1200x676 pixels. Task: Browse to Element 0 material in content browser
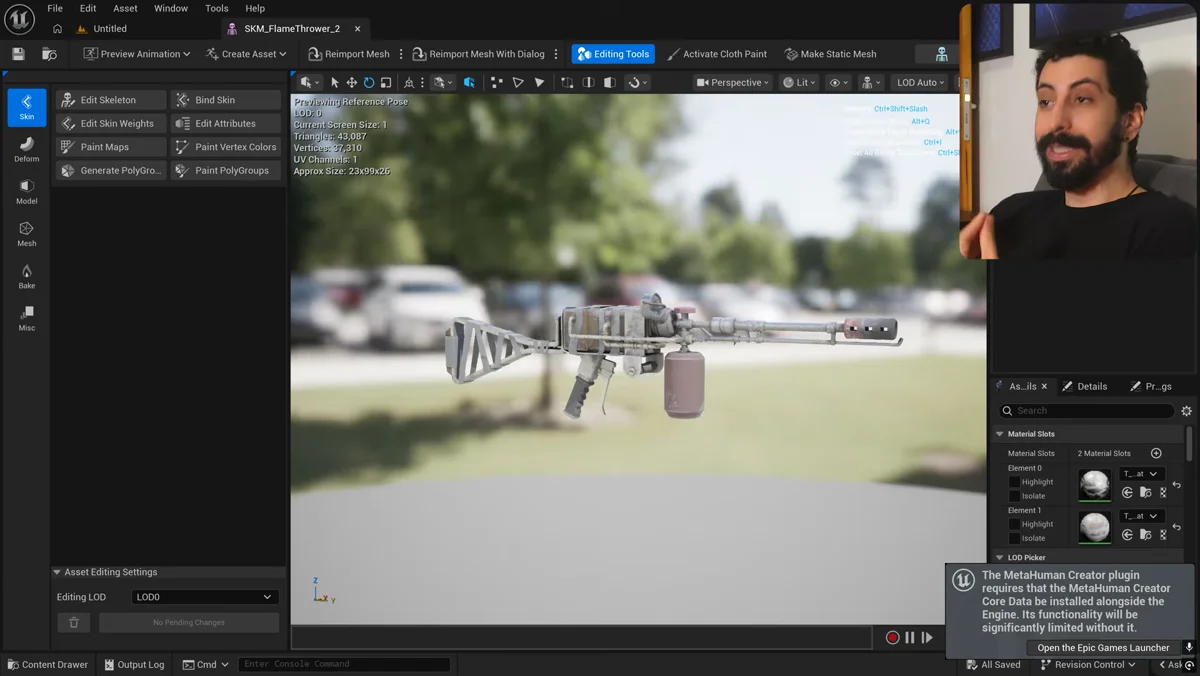pos(1146,492)
